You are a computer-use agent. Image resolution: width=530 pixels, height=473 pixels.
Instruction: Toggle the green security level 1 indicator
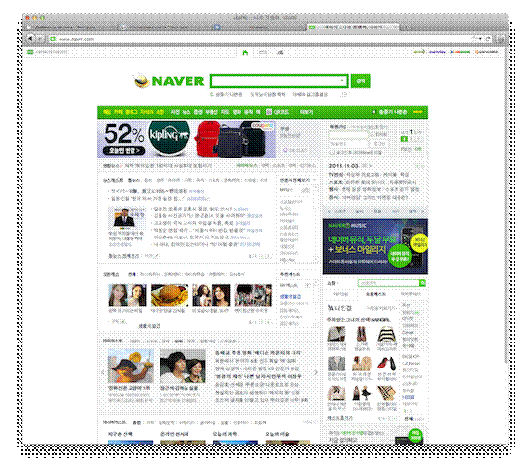coord(404,139)
